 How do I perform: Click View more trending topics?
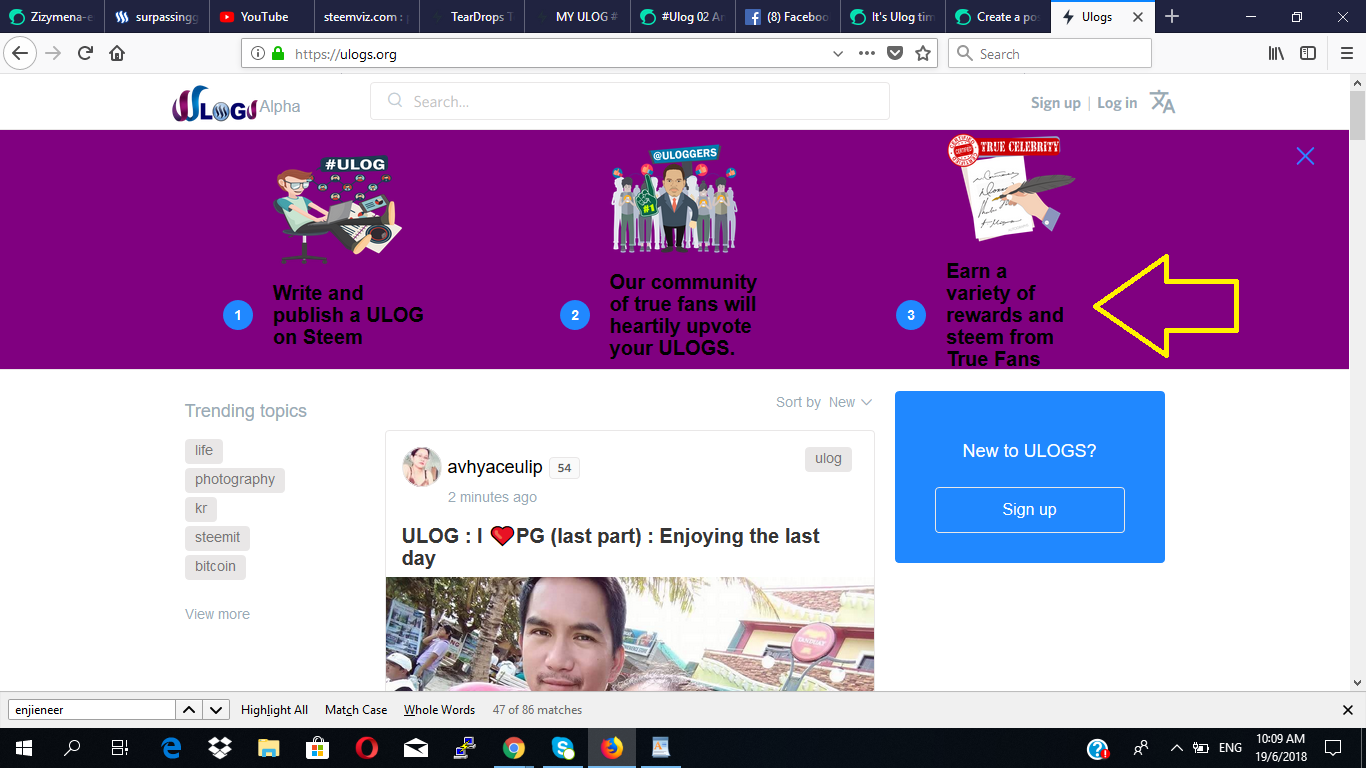click(x=217, y=614)
